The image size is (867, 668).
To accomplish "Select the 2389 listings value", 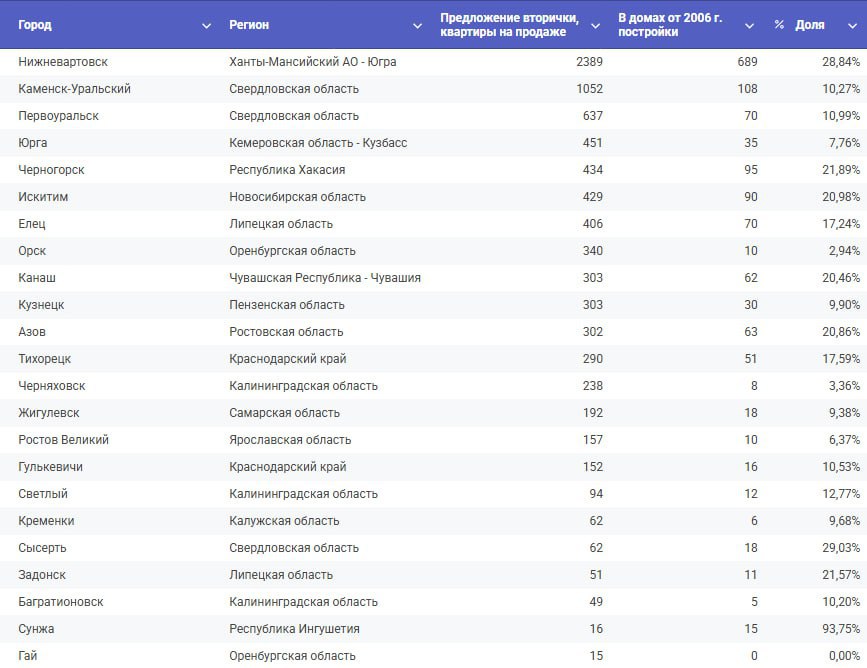I will (589, 62).
